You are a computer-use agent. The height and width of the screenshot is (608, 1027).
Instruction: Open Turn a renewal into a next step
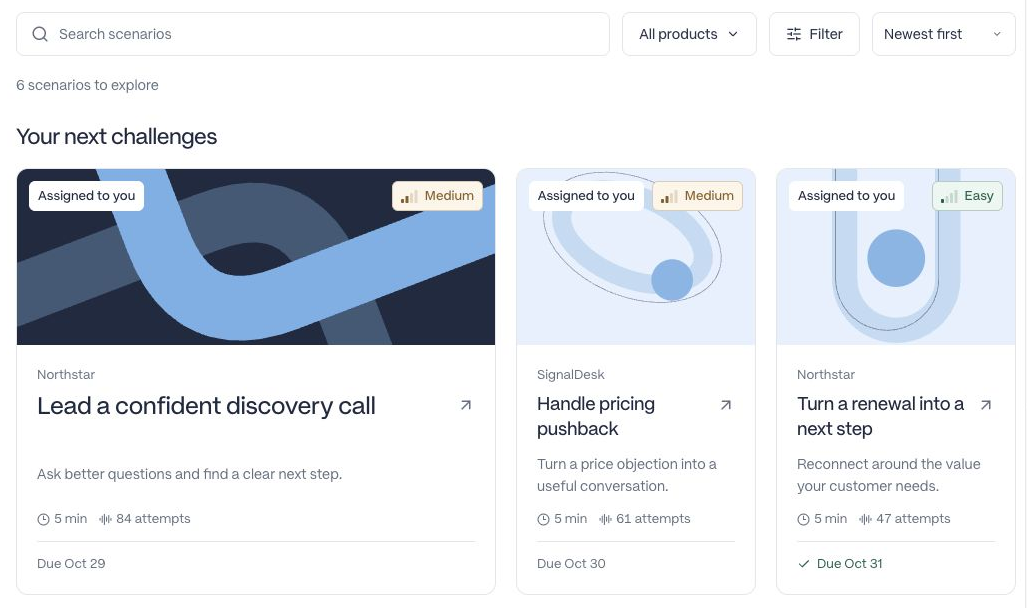(x=880, y=416)
